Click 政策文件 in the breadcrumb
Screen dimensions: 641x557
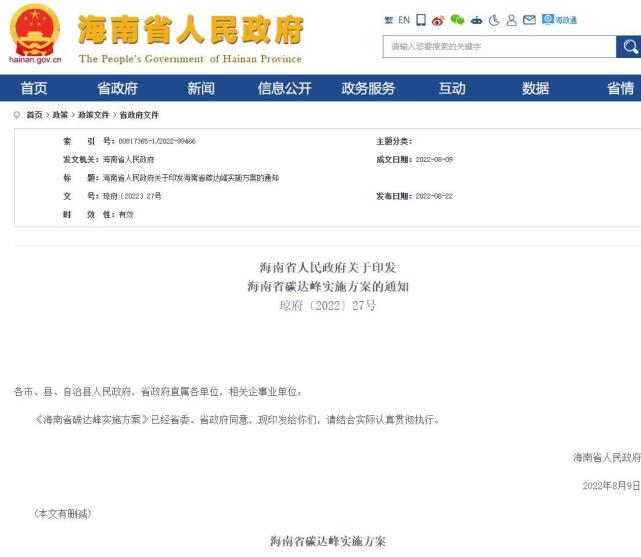tap(93, 115)
